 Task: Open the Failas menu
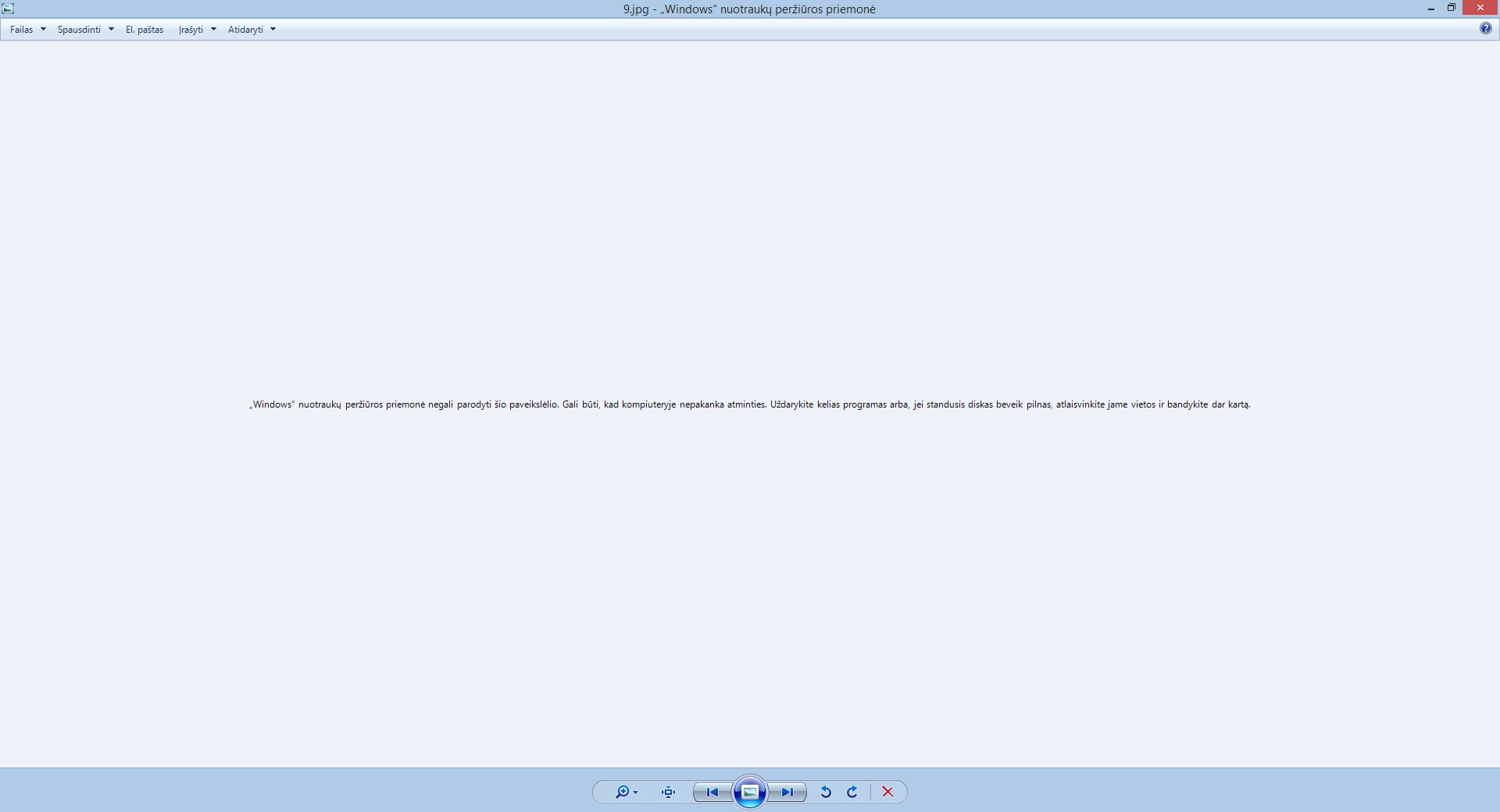(x=22, y=30)
